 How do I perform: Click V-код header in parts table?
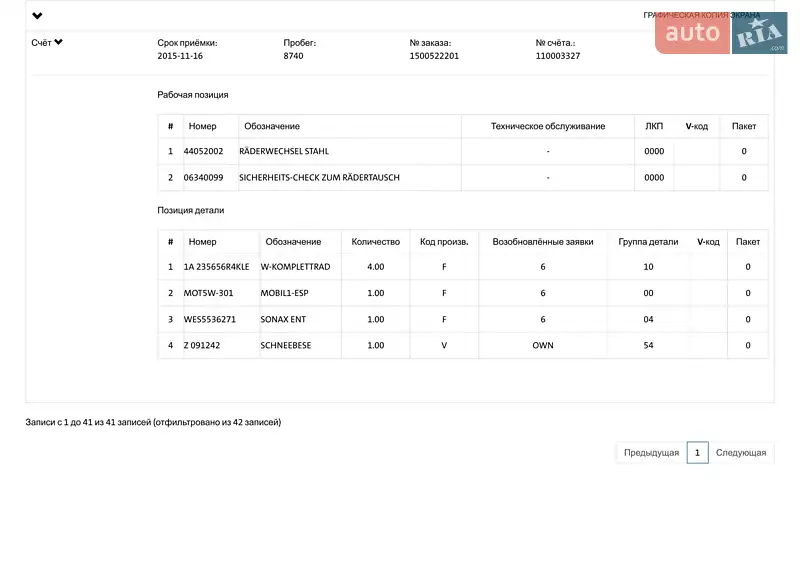(x=708, y=242)
